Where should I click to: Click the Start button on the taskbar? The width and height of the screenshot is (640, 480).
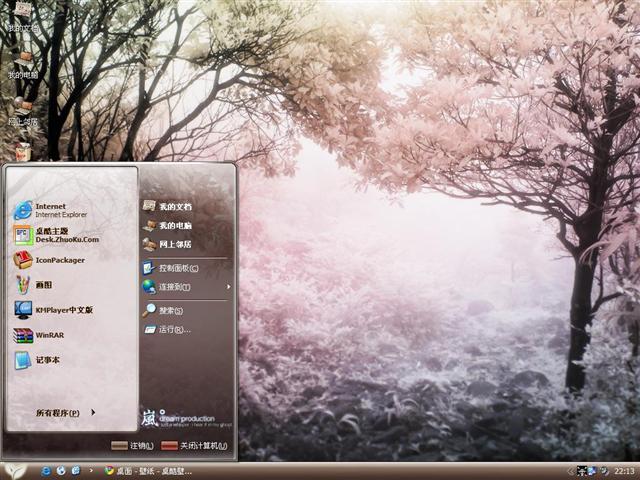point(16,471)
